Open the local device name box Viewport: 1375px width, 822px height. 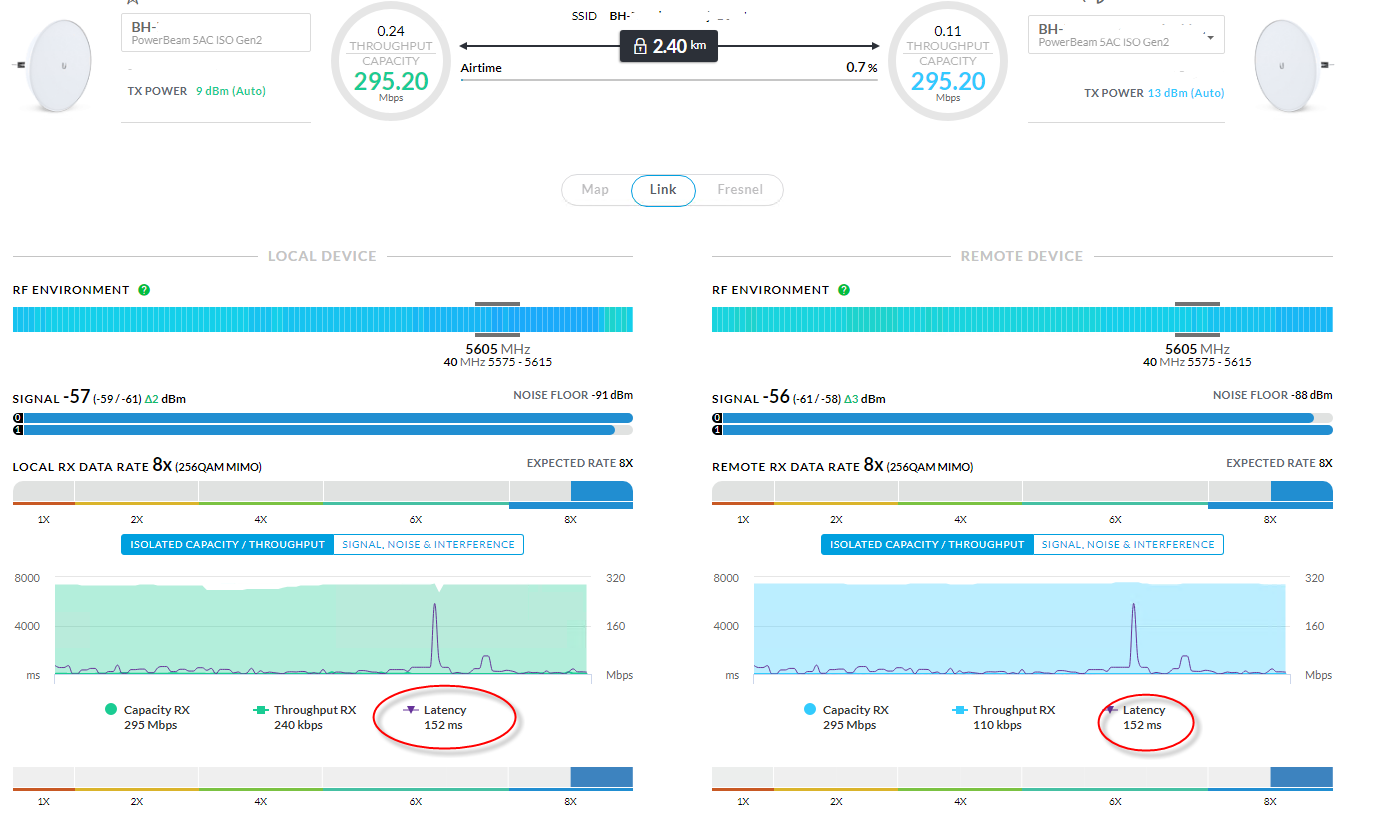coord(216,32)
